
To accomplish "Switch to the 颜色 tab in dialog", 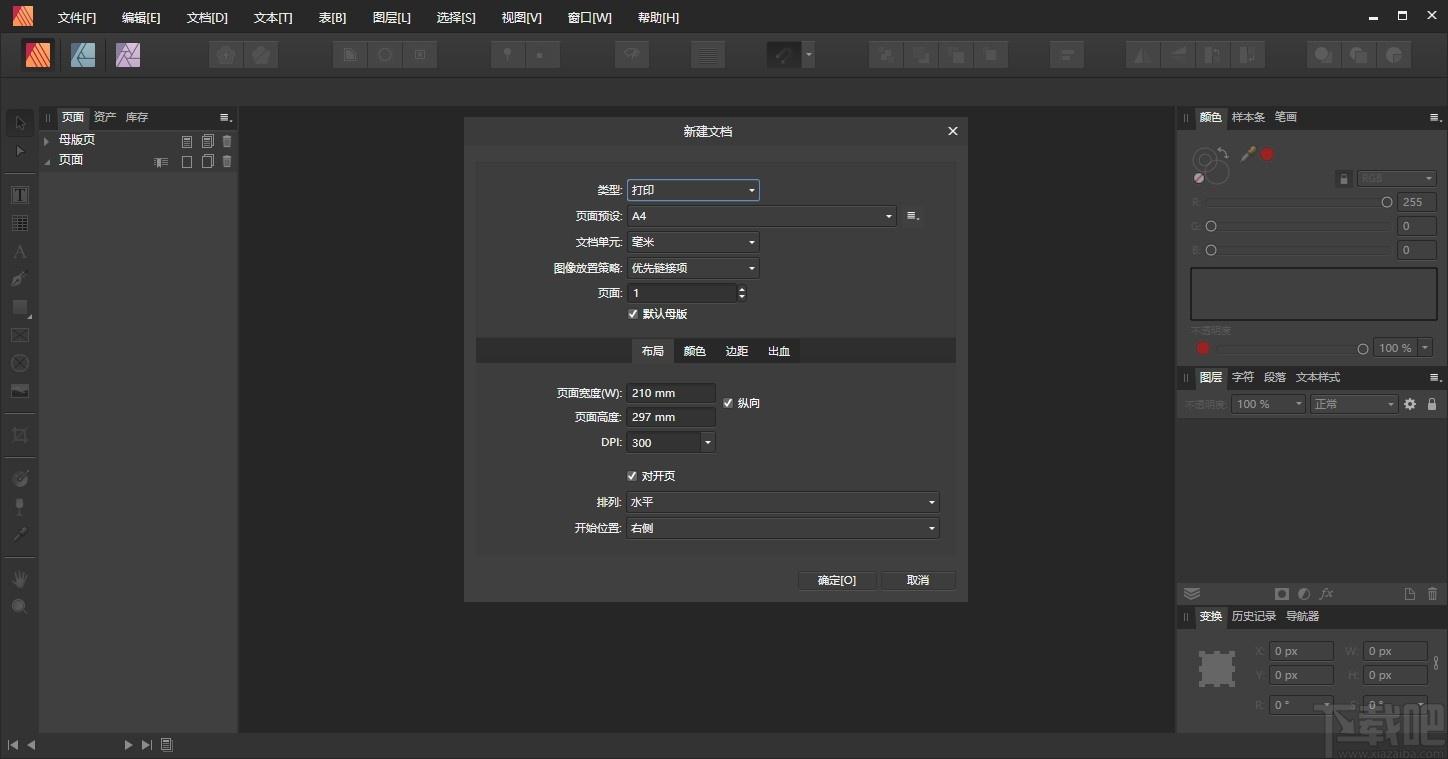I will coord(695,351).
